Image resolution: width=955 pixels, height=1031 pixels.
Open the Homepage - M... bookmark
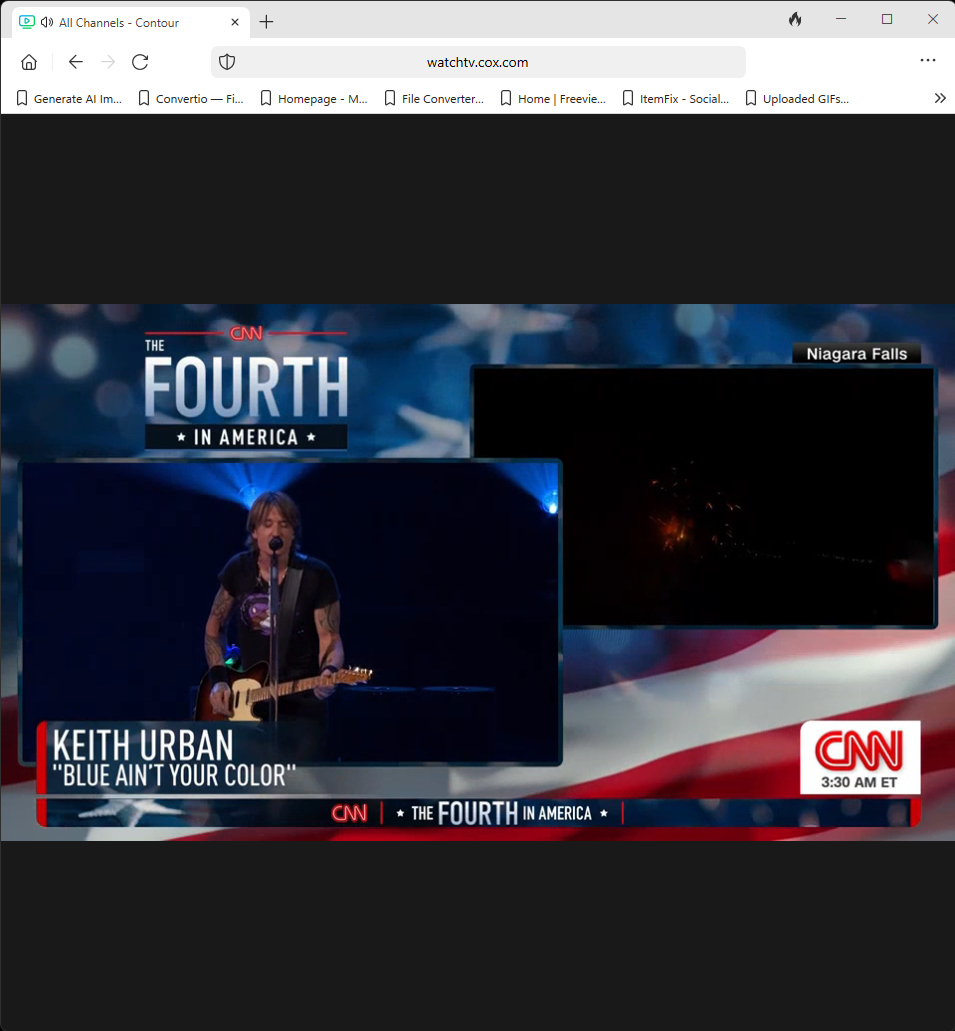coord(314,99)
